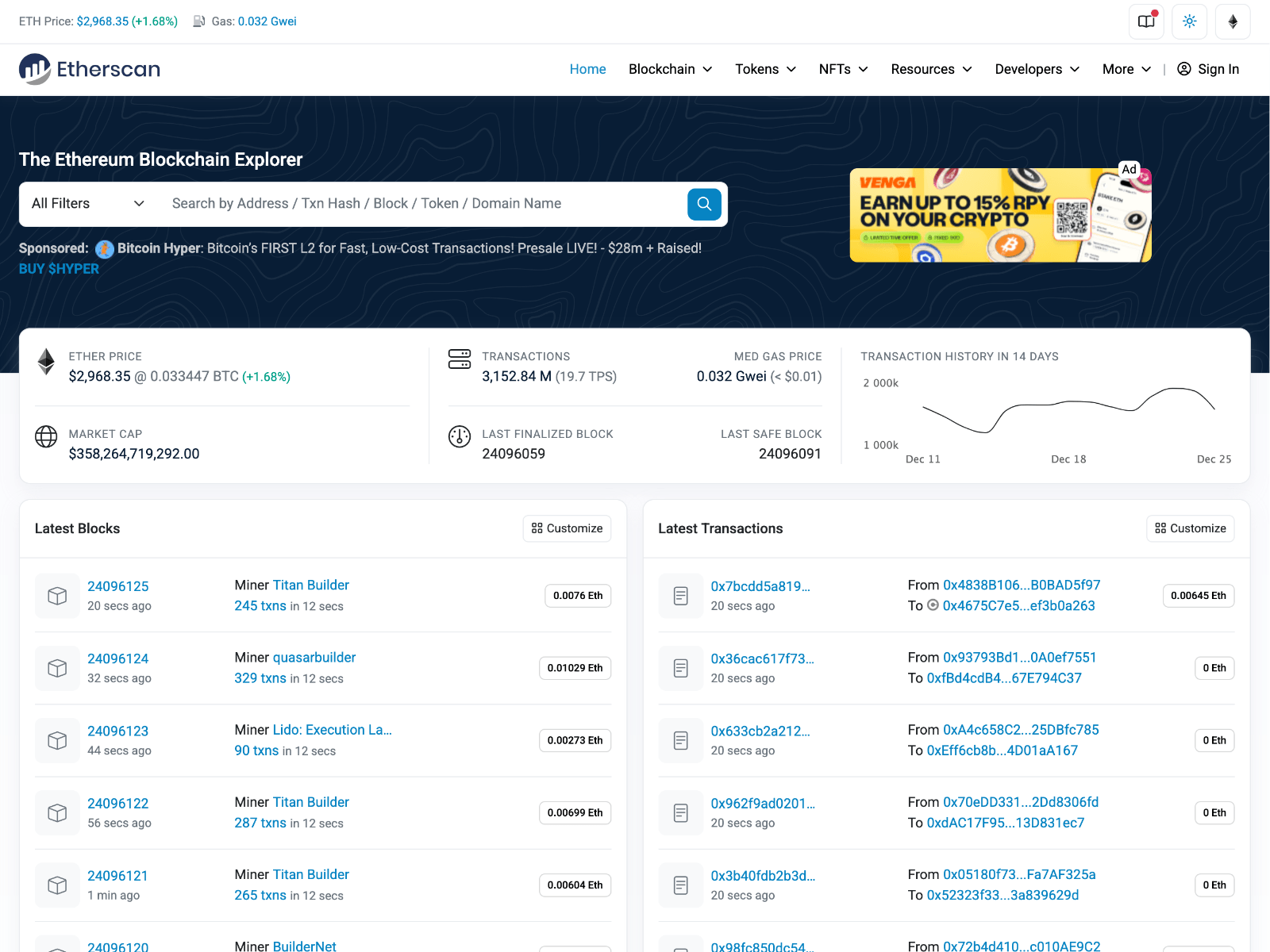This screenshot has height=952, width=1270.
Task: Open the Tokens menu dropdown
Action: [x=765, y=69]
